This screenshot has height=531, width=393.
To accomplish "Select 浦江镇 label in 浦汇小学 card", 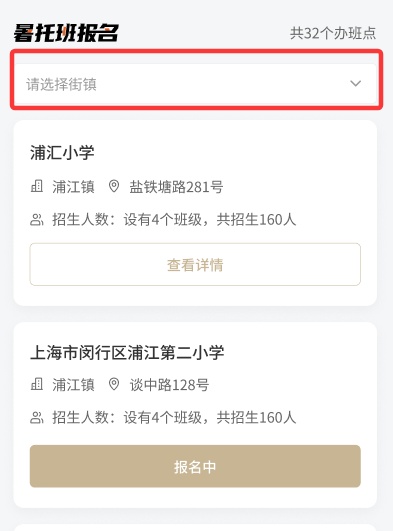I will pos(74,187).
